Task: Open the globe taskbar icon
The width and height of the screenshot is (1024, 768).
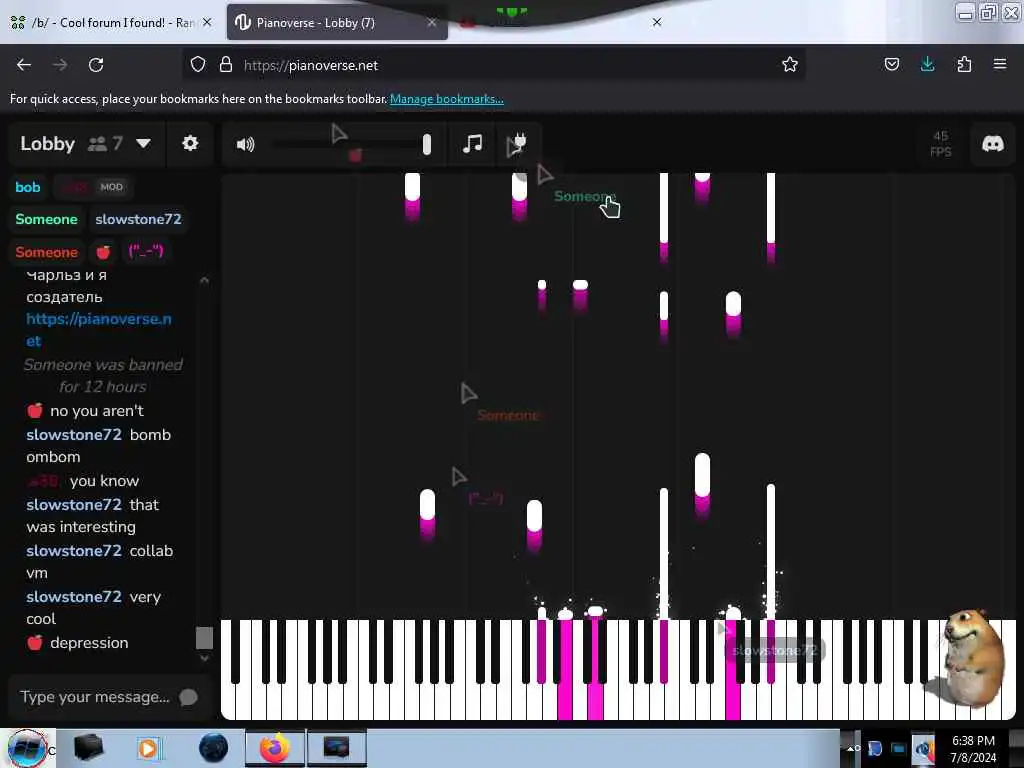Action: (214, 748)
